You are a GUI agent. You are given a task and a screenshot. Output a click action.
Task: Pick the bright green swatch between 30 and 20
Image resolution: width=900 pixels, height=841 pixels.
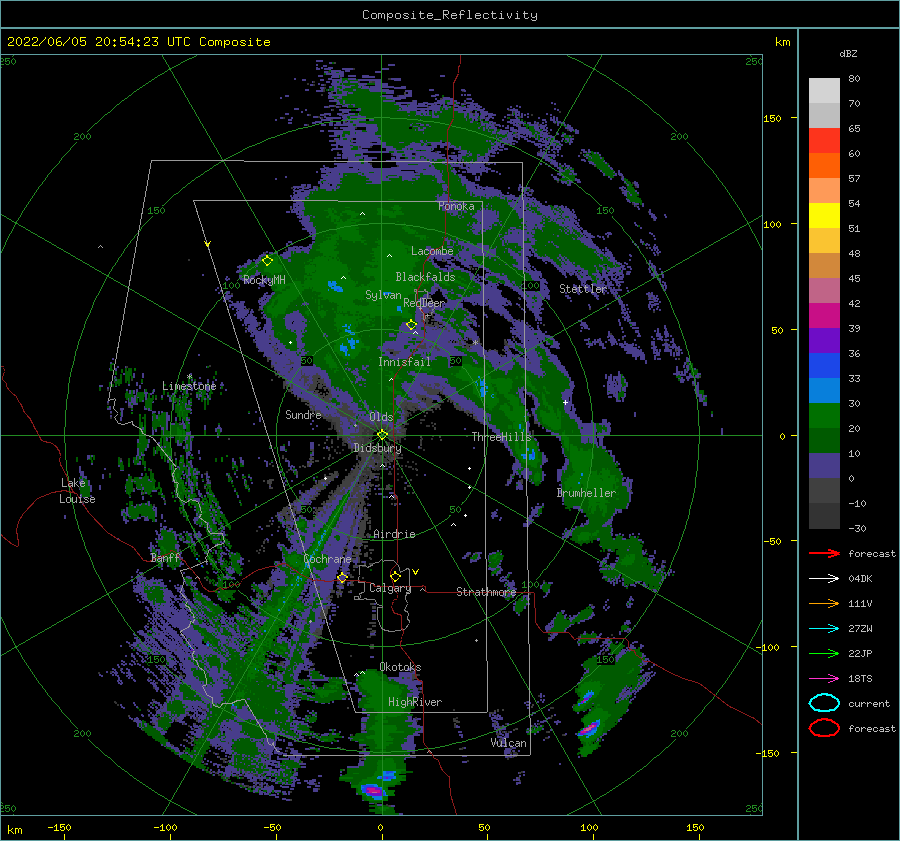(x=824, y=416)
